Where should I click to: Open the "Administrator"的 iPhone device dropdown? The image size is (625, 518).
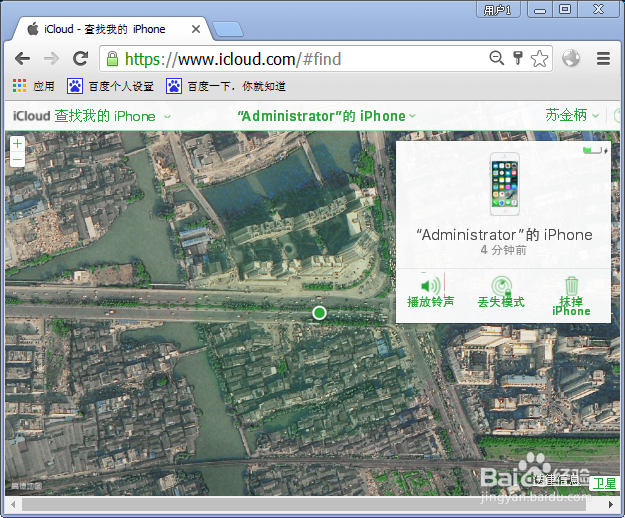point(326,116)
